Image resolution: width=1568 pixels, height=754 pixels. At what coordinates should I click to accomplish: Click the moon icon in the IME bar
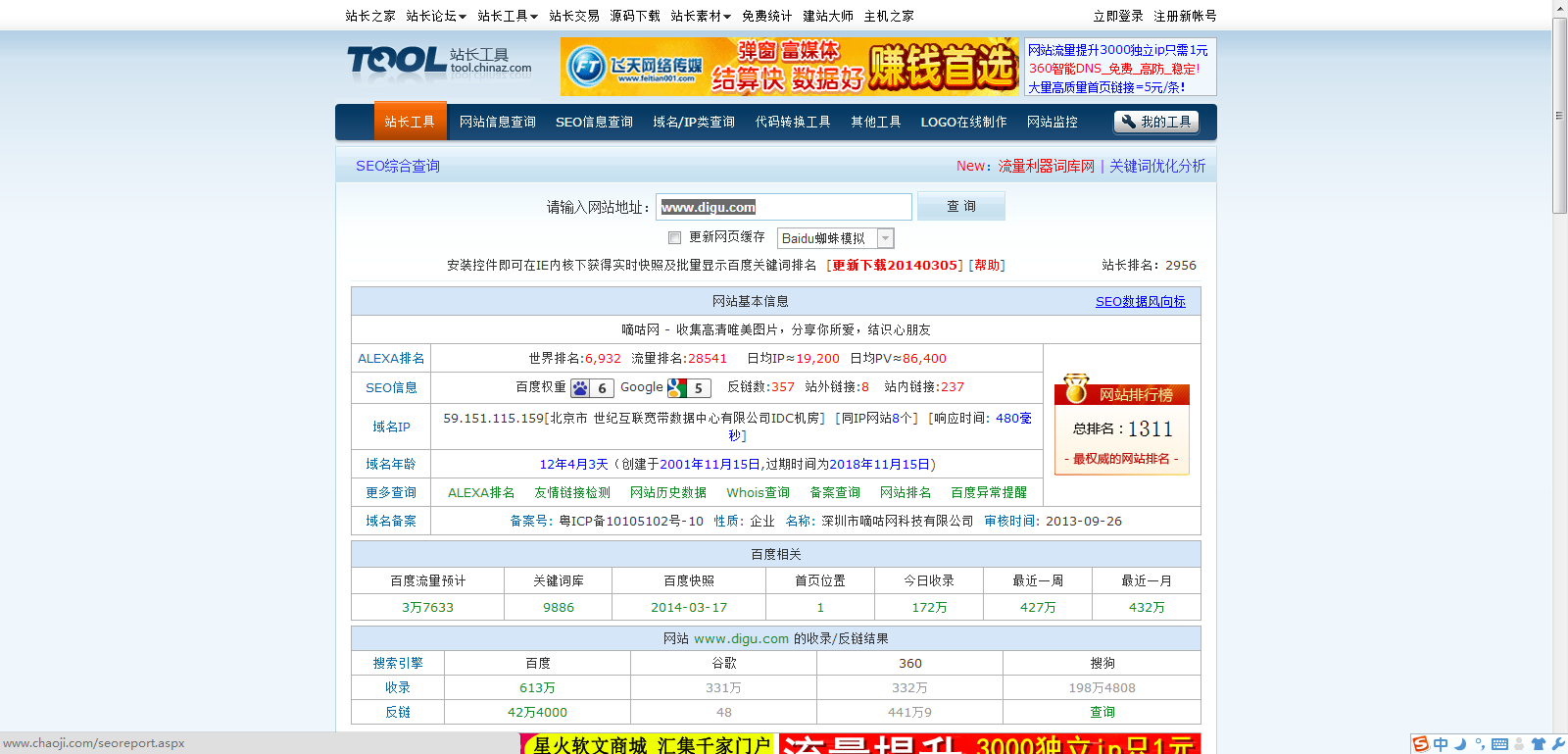(x=1460, y=744)
